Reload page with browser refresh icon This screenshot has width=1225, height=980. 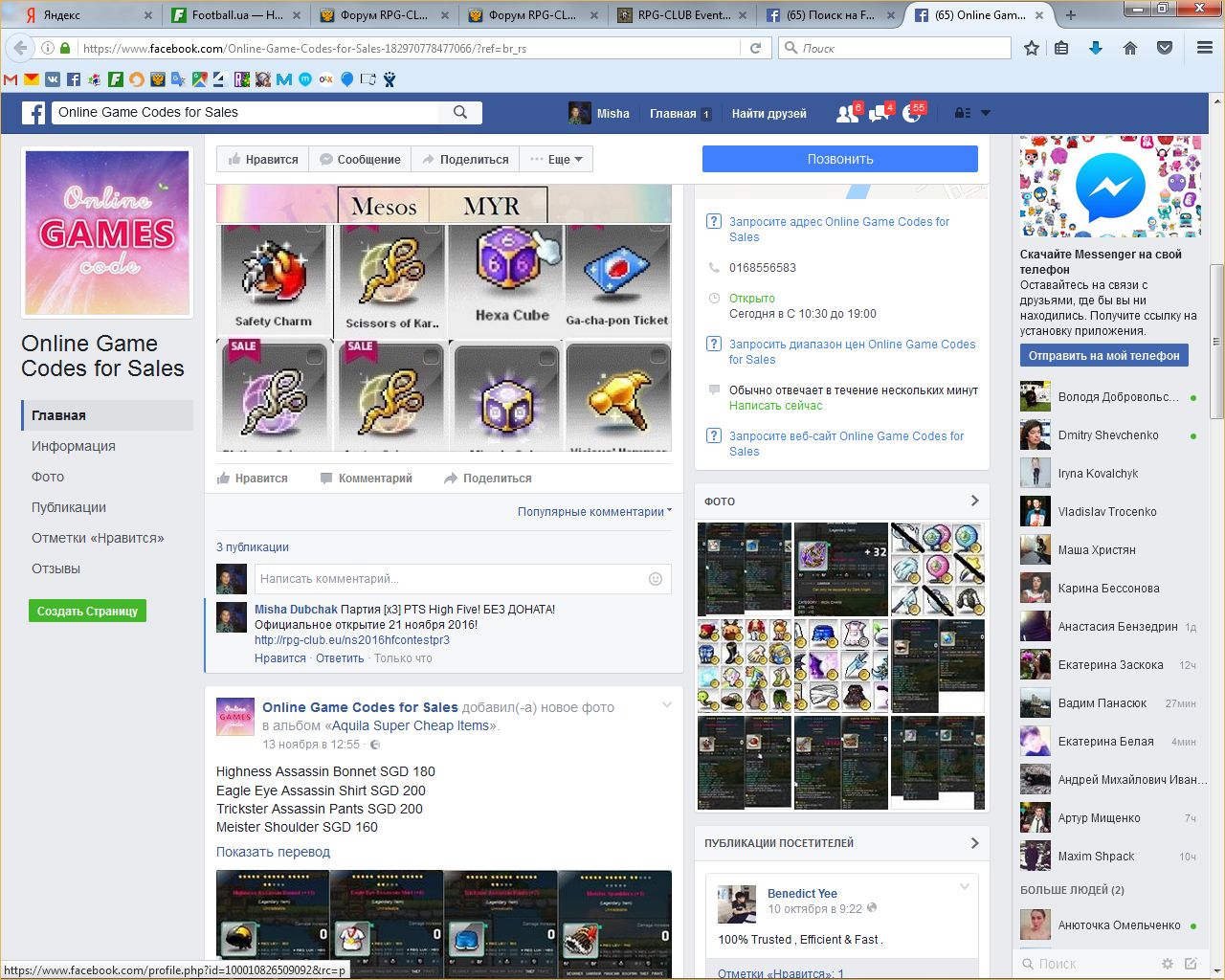(755, 48)
